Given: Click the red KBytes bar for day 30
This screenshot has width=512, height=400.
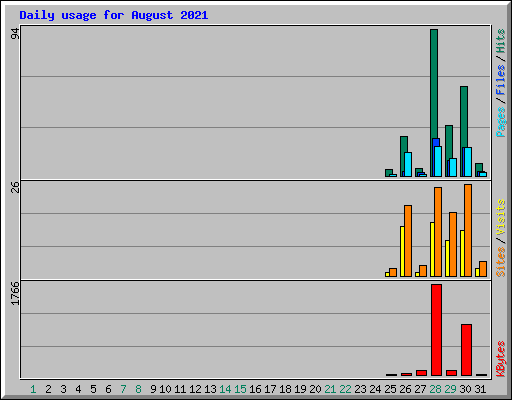Looking at the screenshot, I should tap(466, 350).
